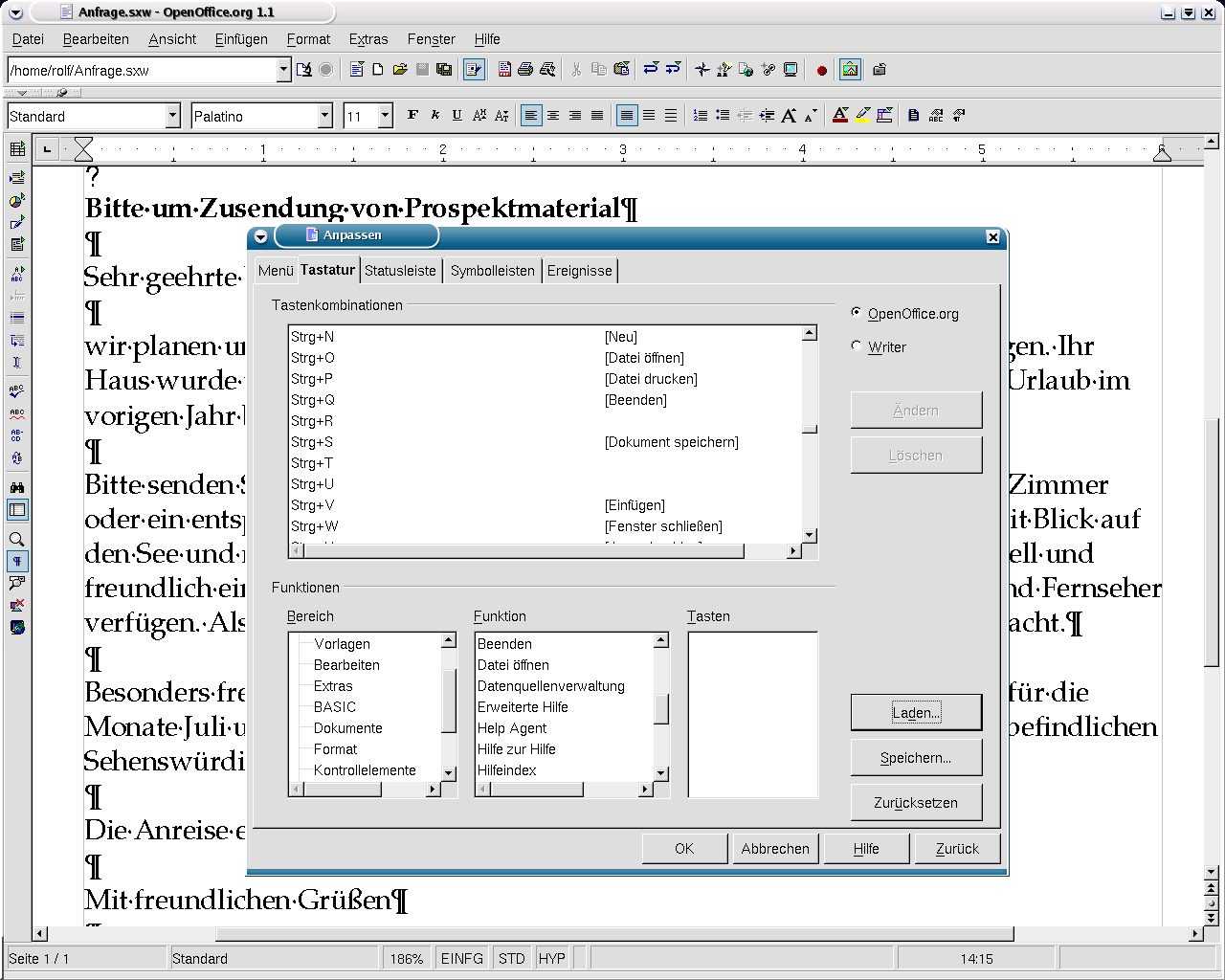Open the Extras menu
Image resolution: width=1225 pixels, height=980 pixels.
coord(368,39)
